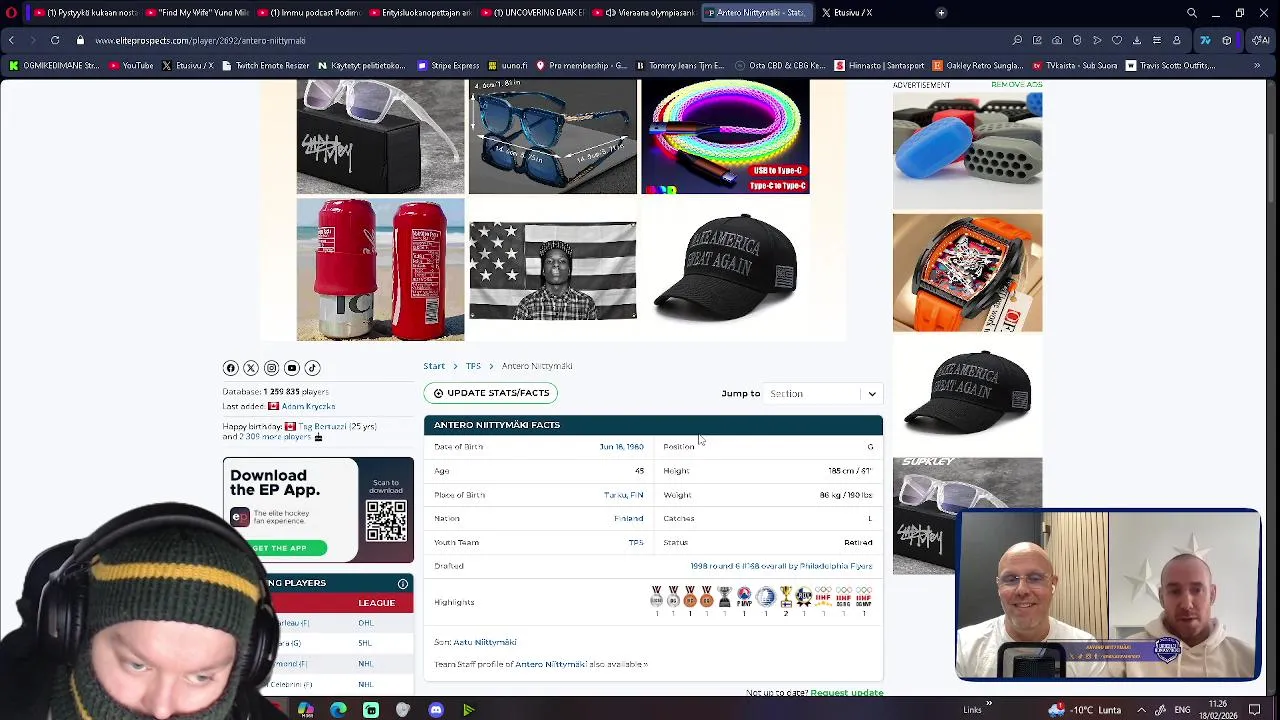Viewport: 1280px width, 720px height.
Task: Click the Request update link
Action: (846, 692)
